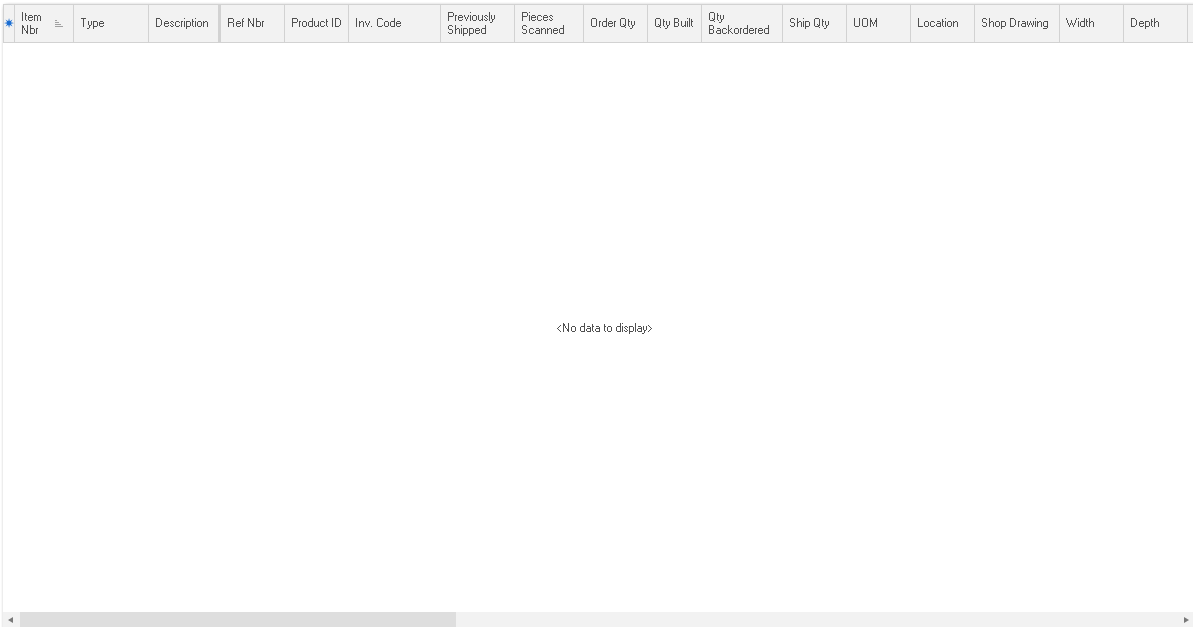Screen dimensions: 1193x627
Task: Select the Previously Shipped column header
Action: click(476, 23)
